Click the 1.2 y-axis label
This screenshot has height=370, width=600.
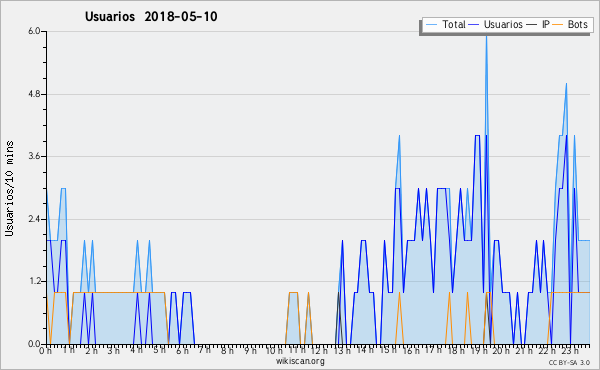(34, 282)
